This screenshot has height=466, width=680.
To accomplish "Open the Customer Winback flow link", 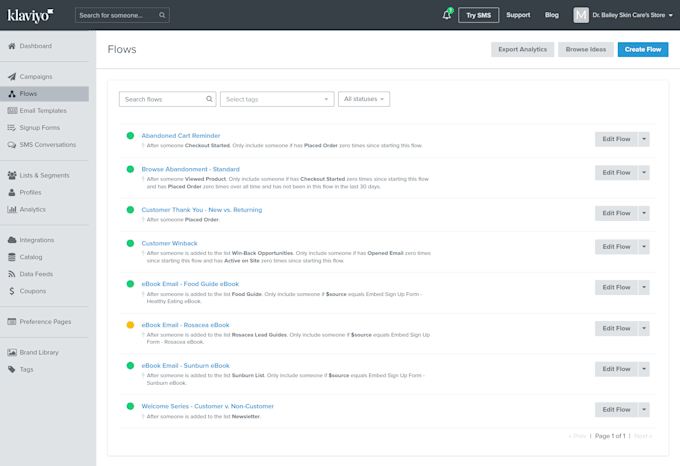I will coord(170,243).
